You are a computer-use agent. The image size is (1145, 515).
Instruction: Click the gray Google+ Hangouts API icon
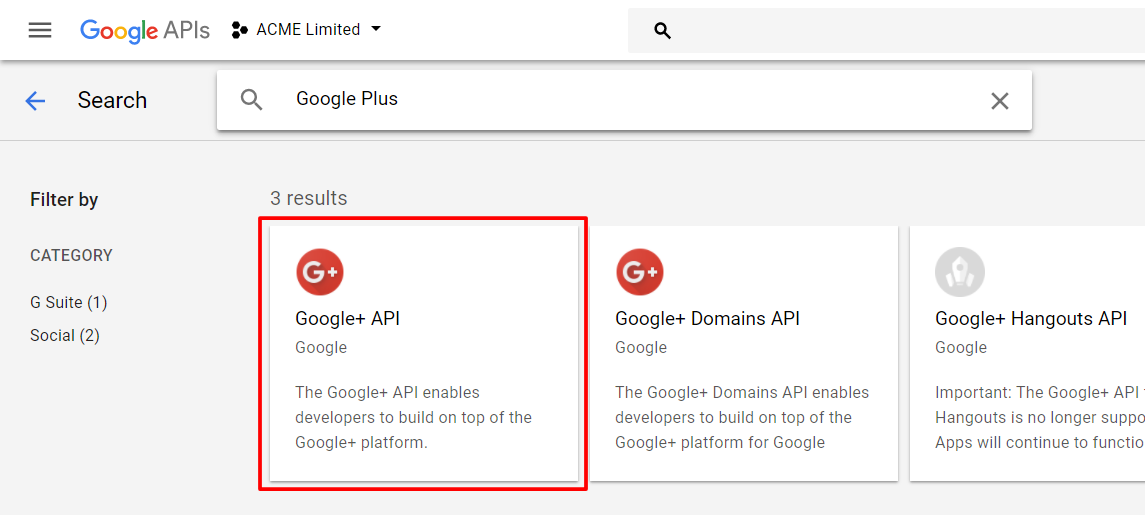[960, 272]
